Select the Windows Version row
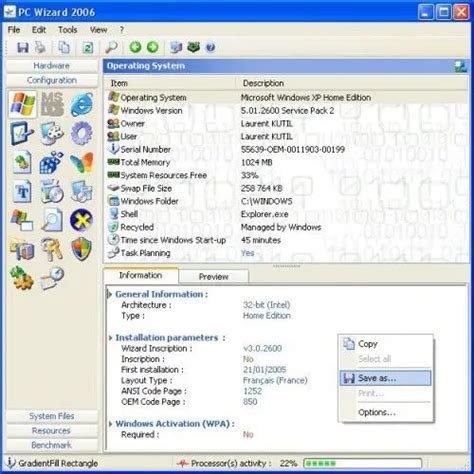The image size is (474, 474). click(x=286, y=110)
